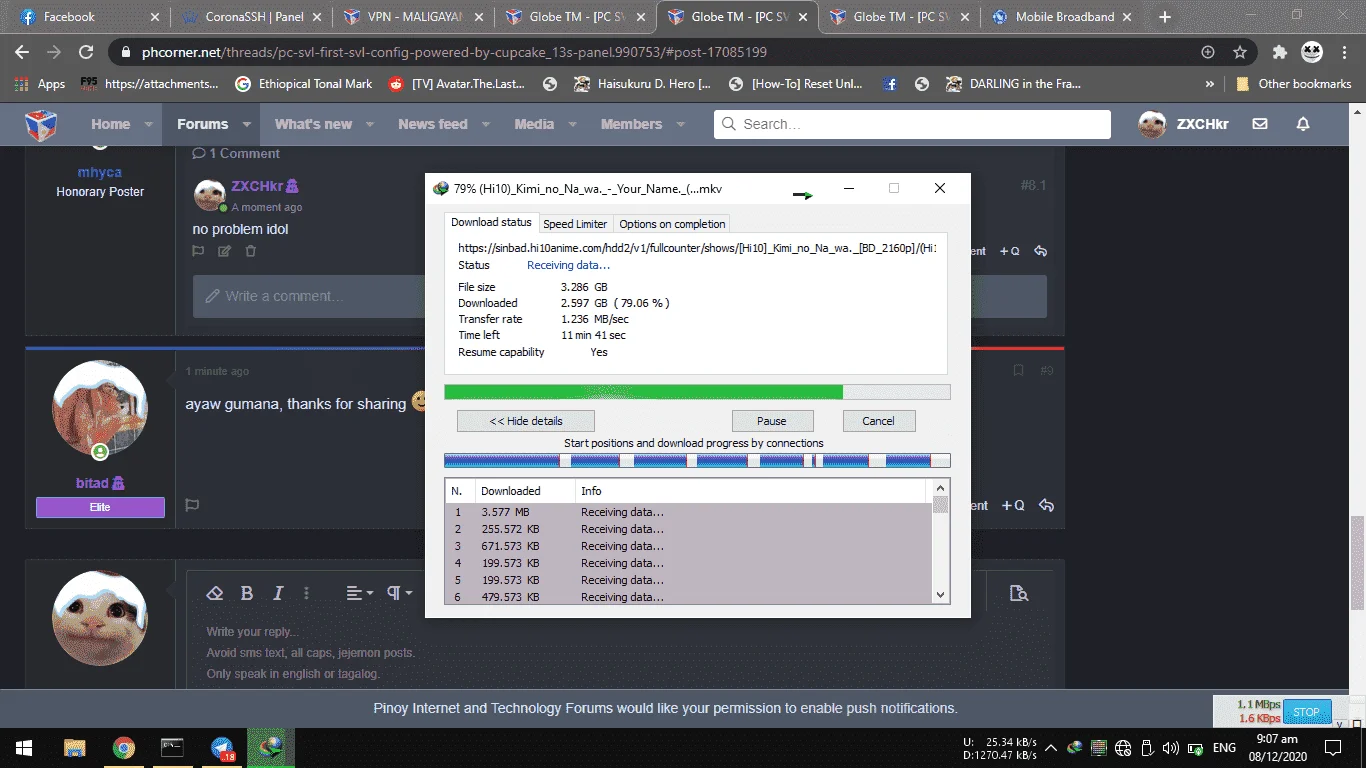Report bitad's post with flag icon

[x=192, y=505]
